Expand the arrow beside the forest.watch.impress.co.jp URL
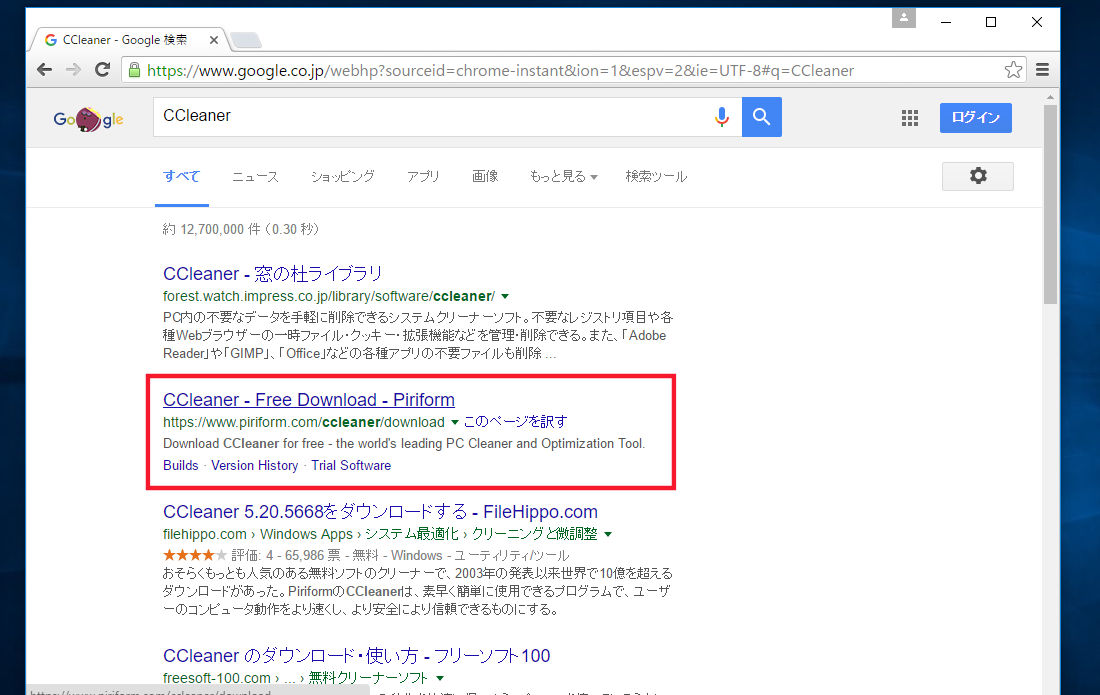Viewport: 1100px width, 695px height. (x=505, y=297)
